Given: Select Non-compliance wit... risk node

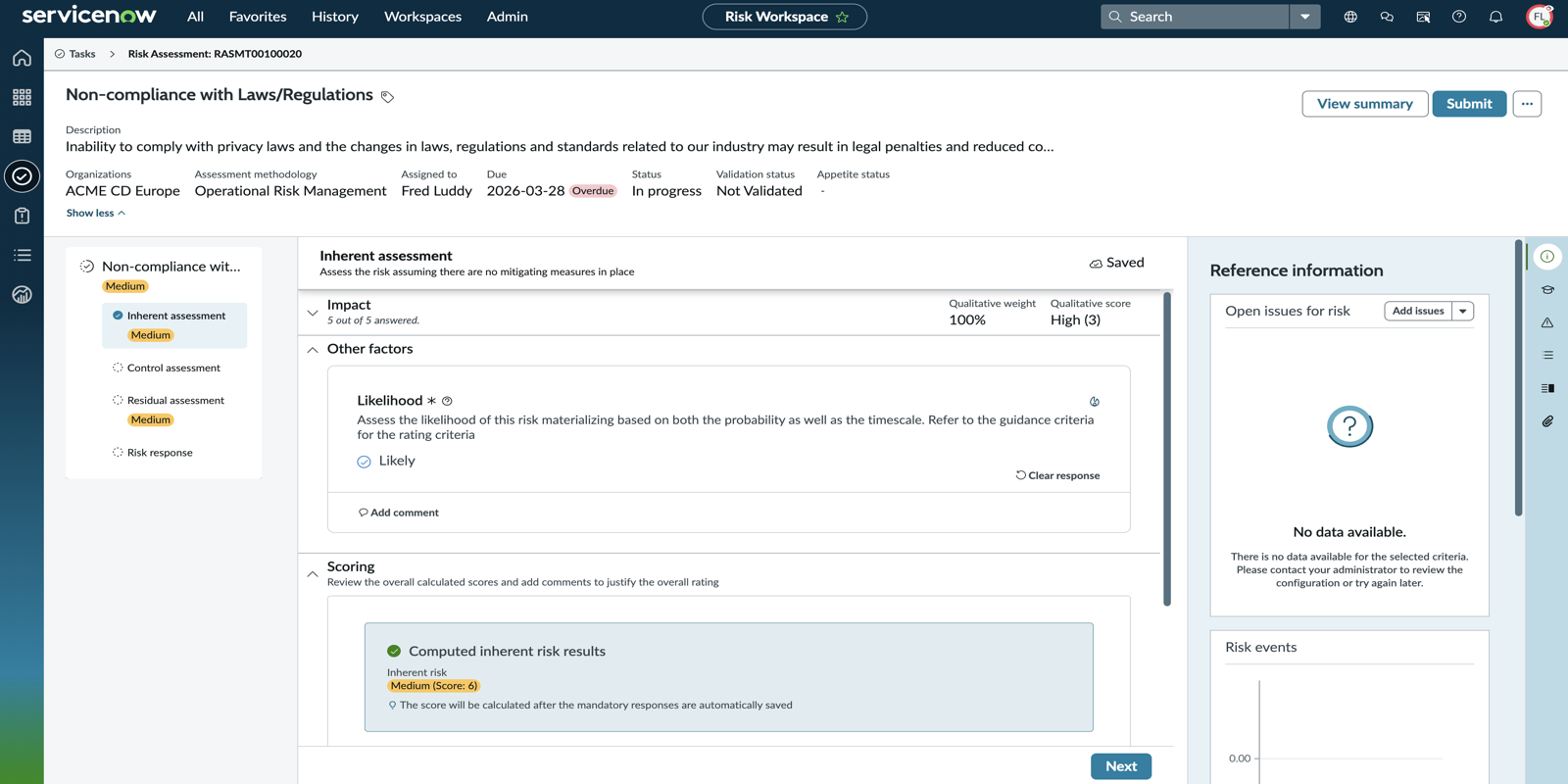Looking at the screenshot, I should click(x=171, y=267).
